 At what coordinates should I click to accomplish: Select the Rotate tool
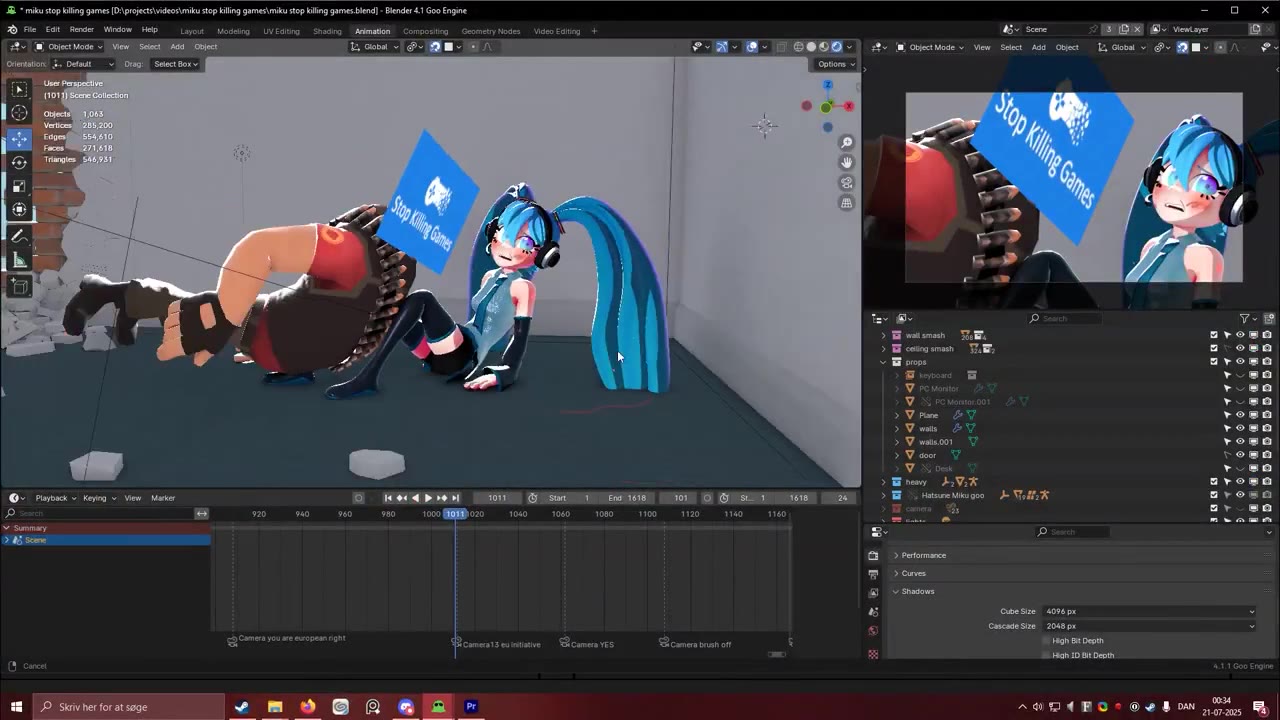point(19,162)
